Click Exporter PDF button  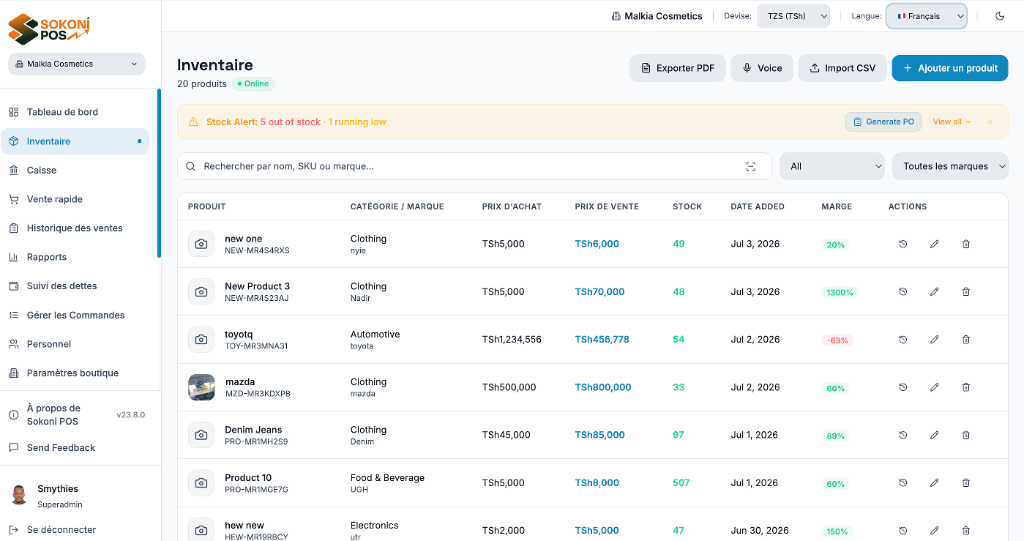click(x=677, y=68)
